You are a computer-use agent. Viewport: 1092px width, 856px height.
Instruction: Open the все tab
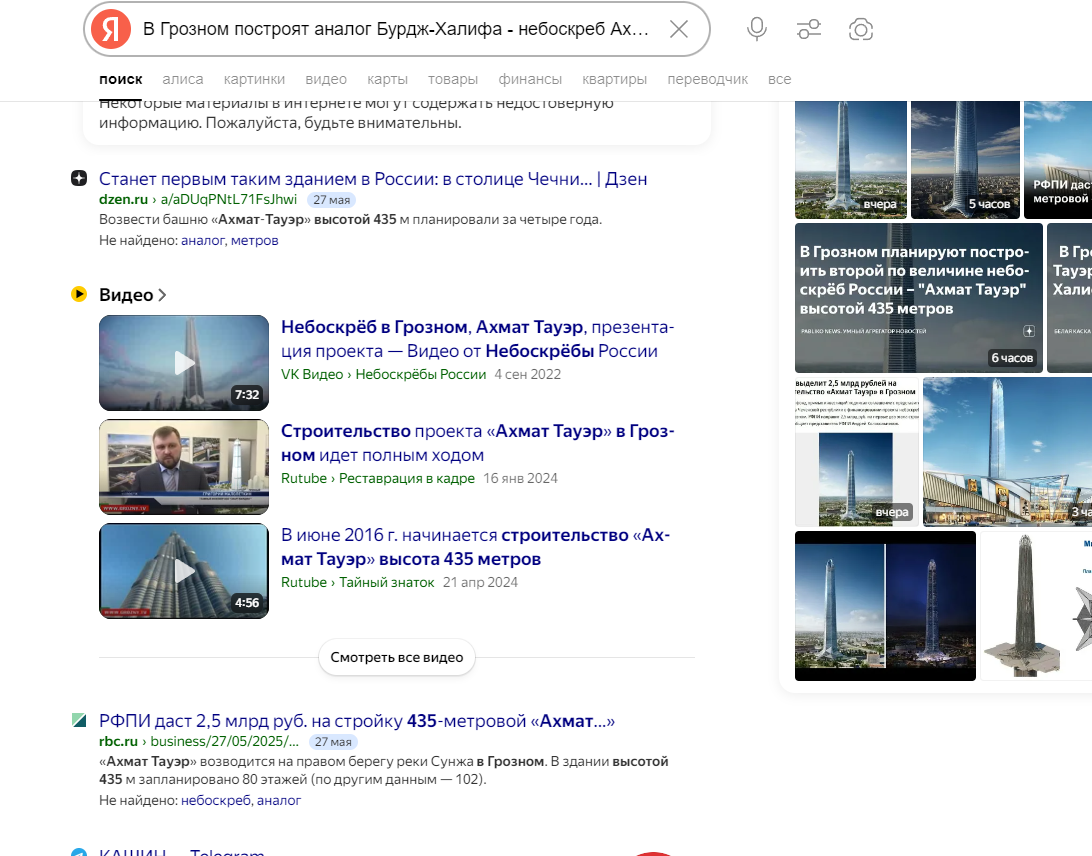tap(779, 79)
